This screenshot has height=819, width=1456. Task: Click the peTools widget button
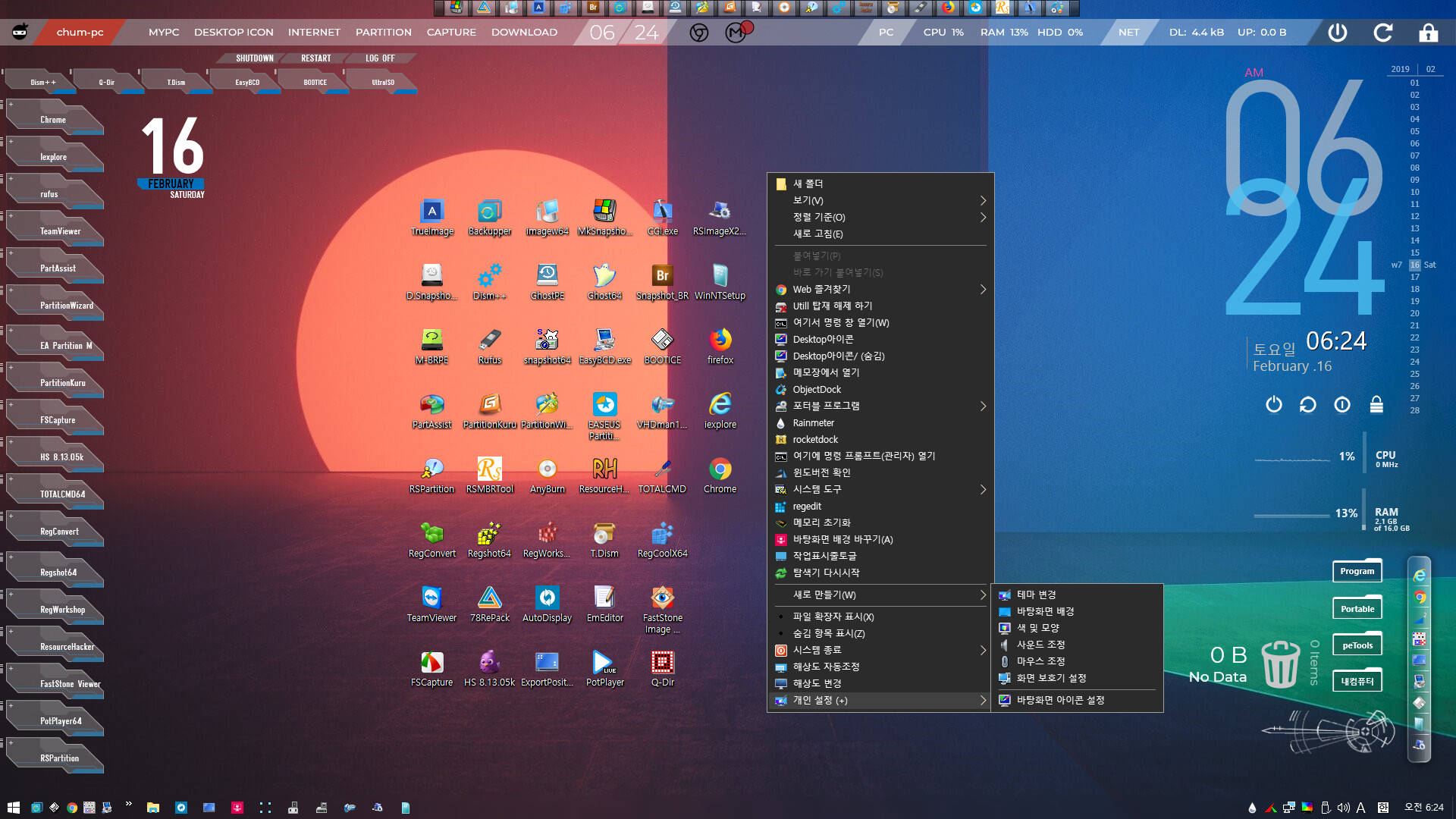click(1357, 645)
